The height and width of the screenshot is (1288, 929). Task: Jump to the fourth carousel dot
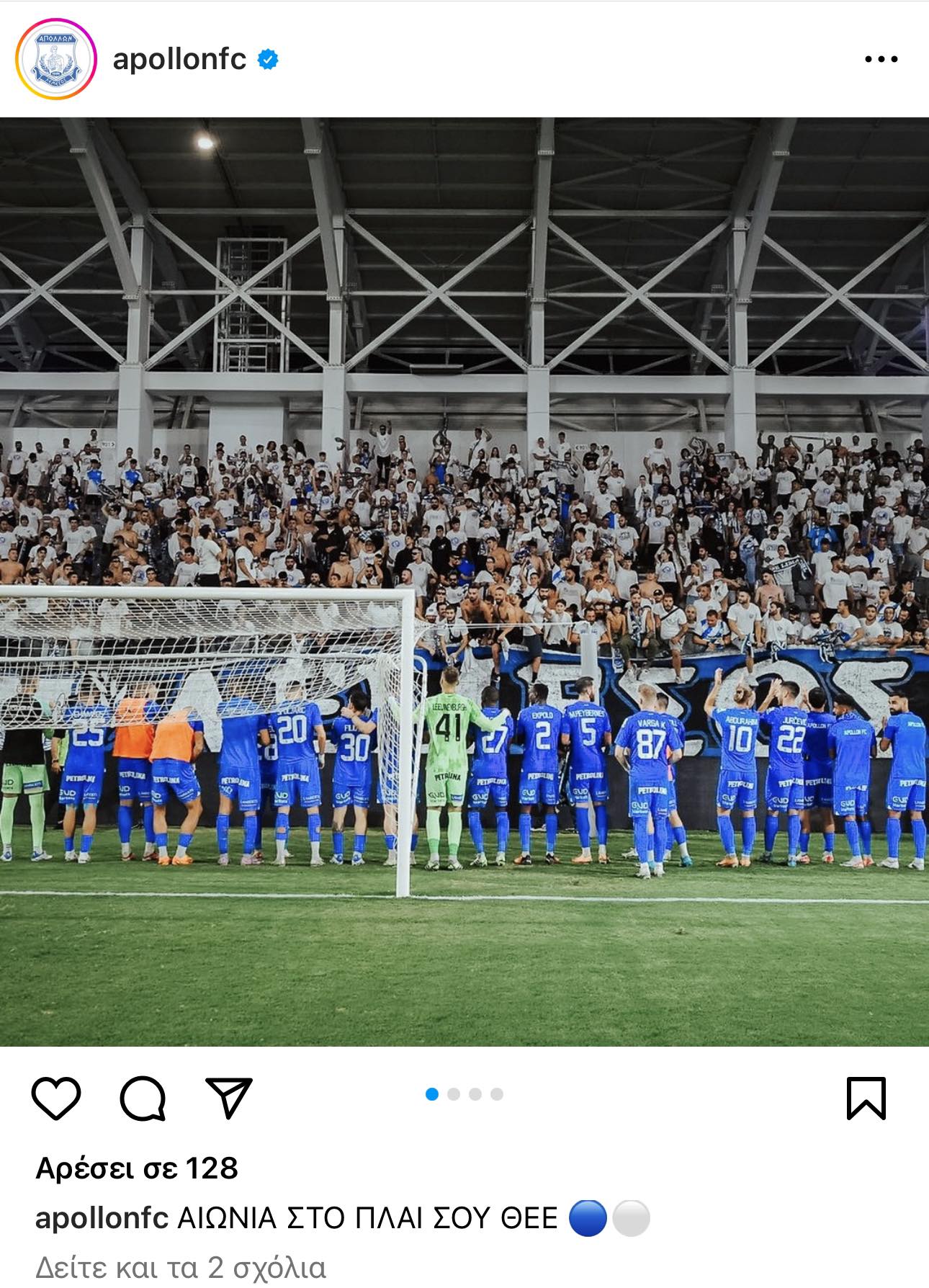coord(497,1094)
